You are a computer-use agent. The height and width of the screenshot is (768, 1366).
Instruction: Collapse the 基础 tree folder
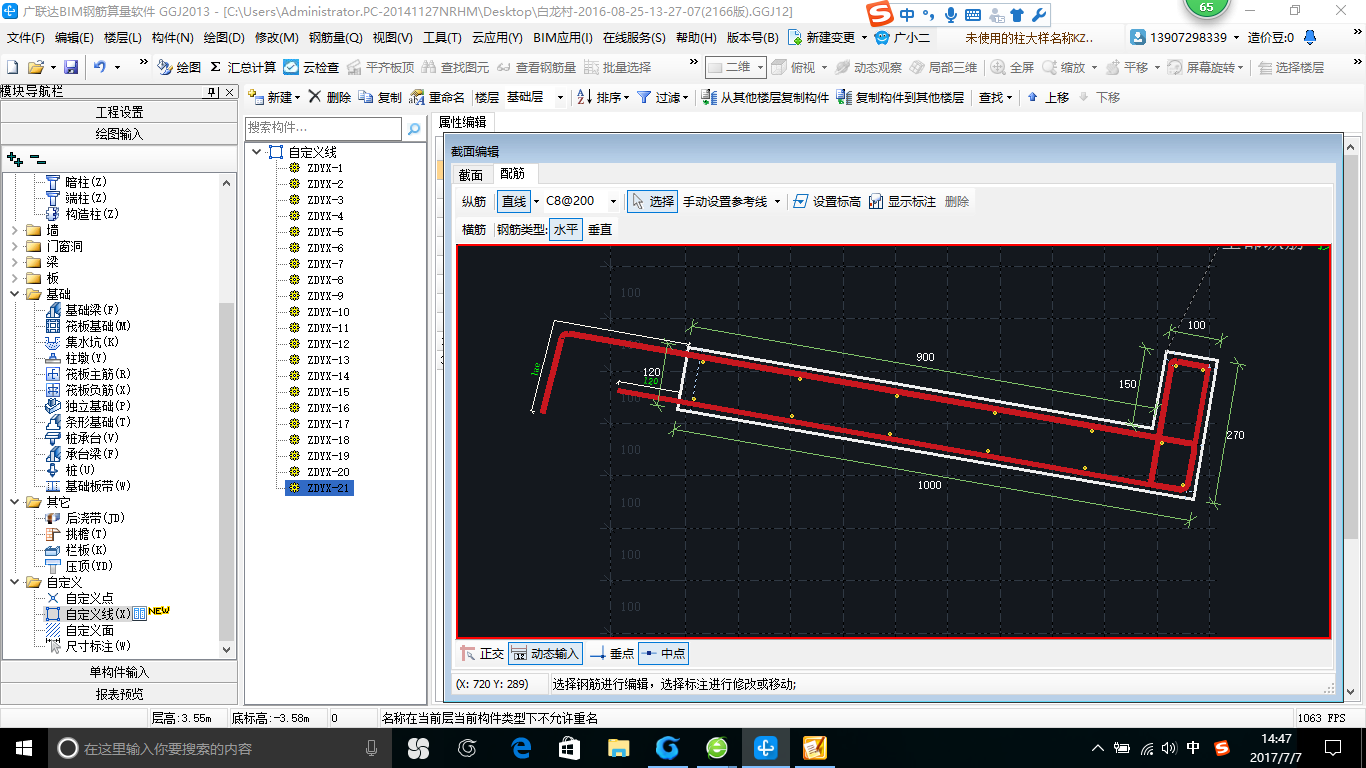[15, 294]
